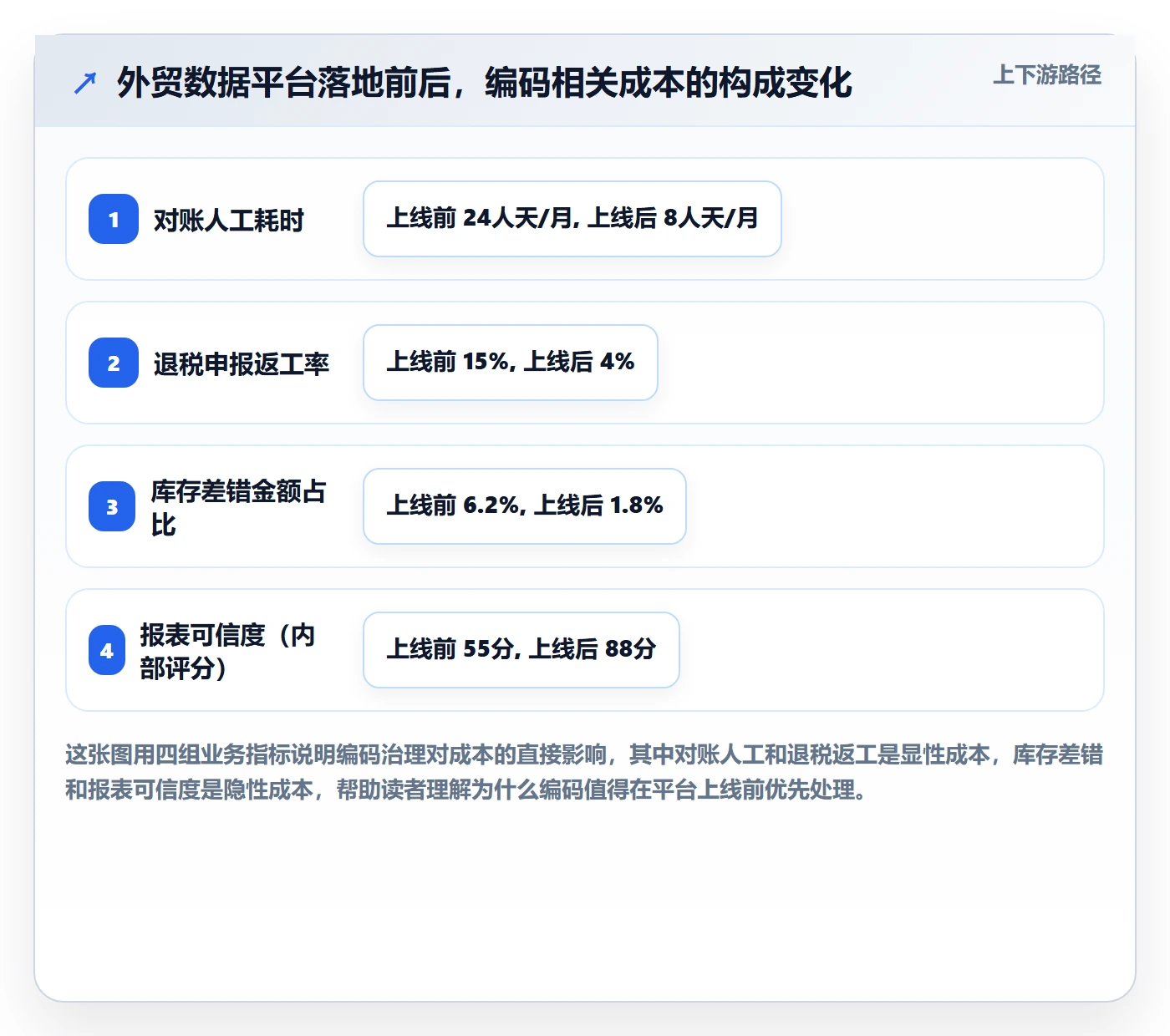Click the value box 上线前 15%, 上线后 4%
This screenshot has width=1170, height=1036.
(x=511, y=363)
